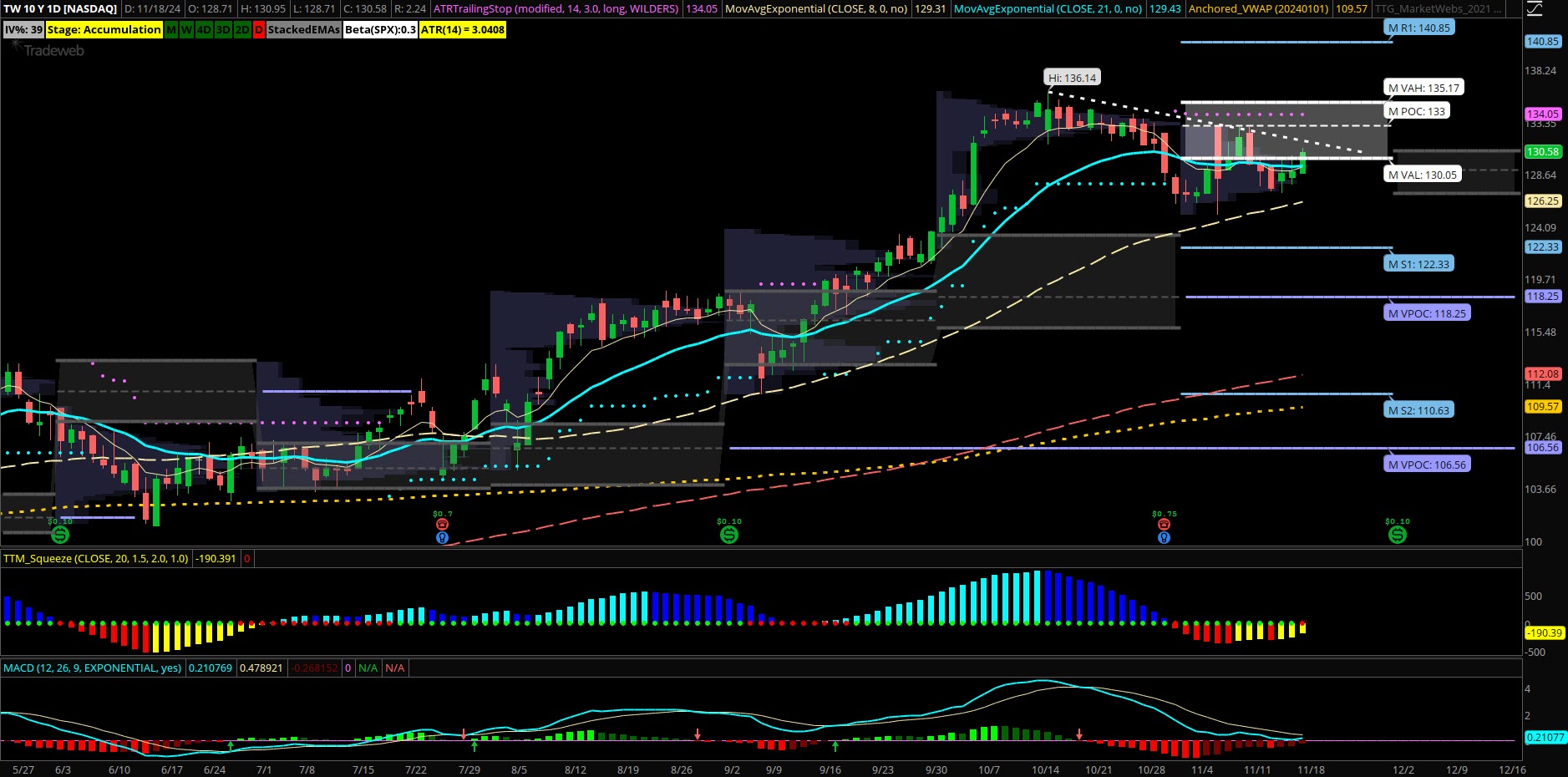
Task: Click the M S2: 110.63 level bubble
Action: pos(1419,410)
